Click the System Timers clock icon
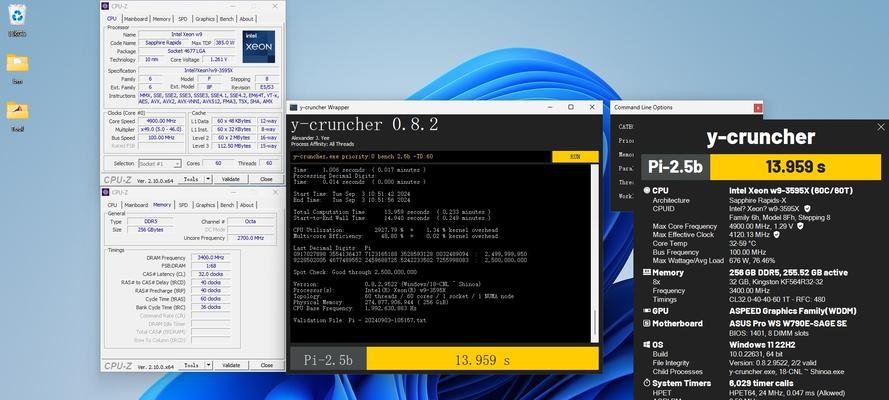889x400 pixels. click(x=646, y=384)
